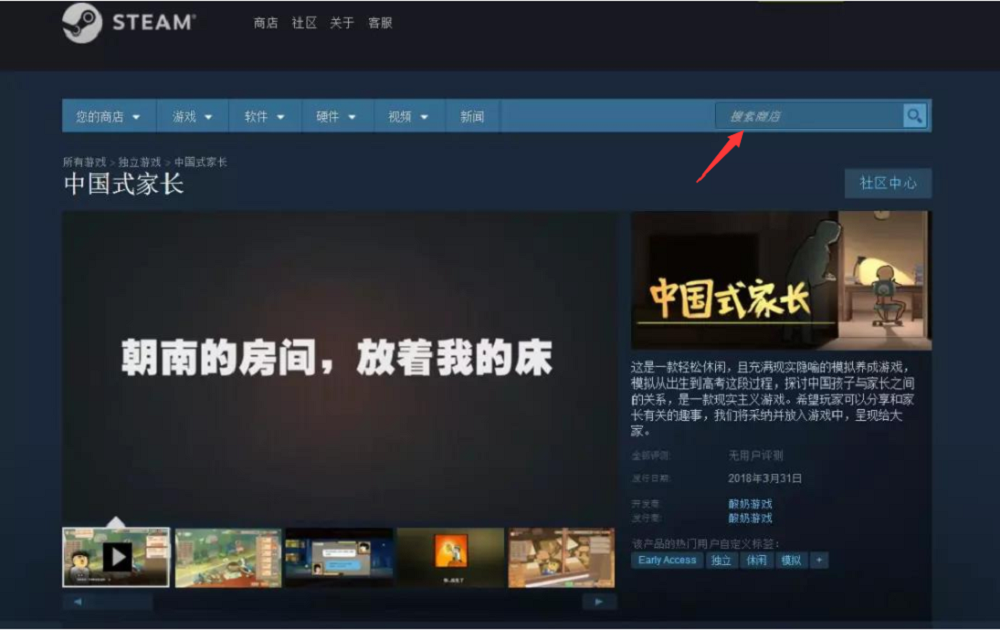
Task: Expand the 视频 dropdown
Action: click(408, 117)
